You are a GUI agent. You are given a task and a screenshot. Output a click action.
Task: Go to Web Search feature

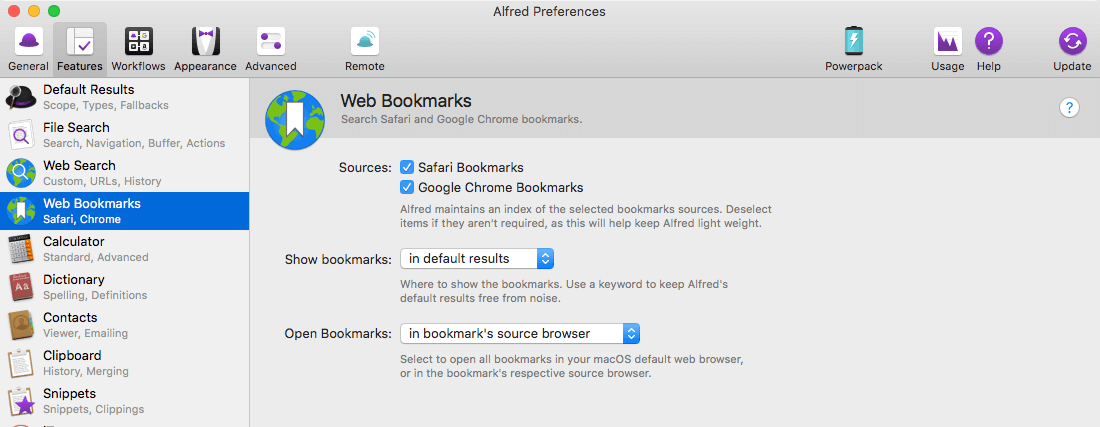click(125, 172)
